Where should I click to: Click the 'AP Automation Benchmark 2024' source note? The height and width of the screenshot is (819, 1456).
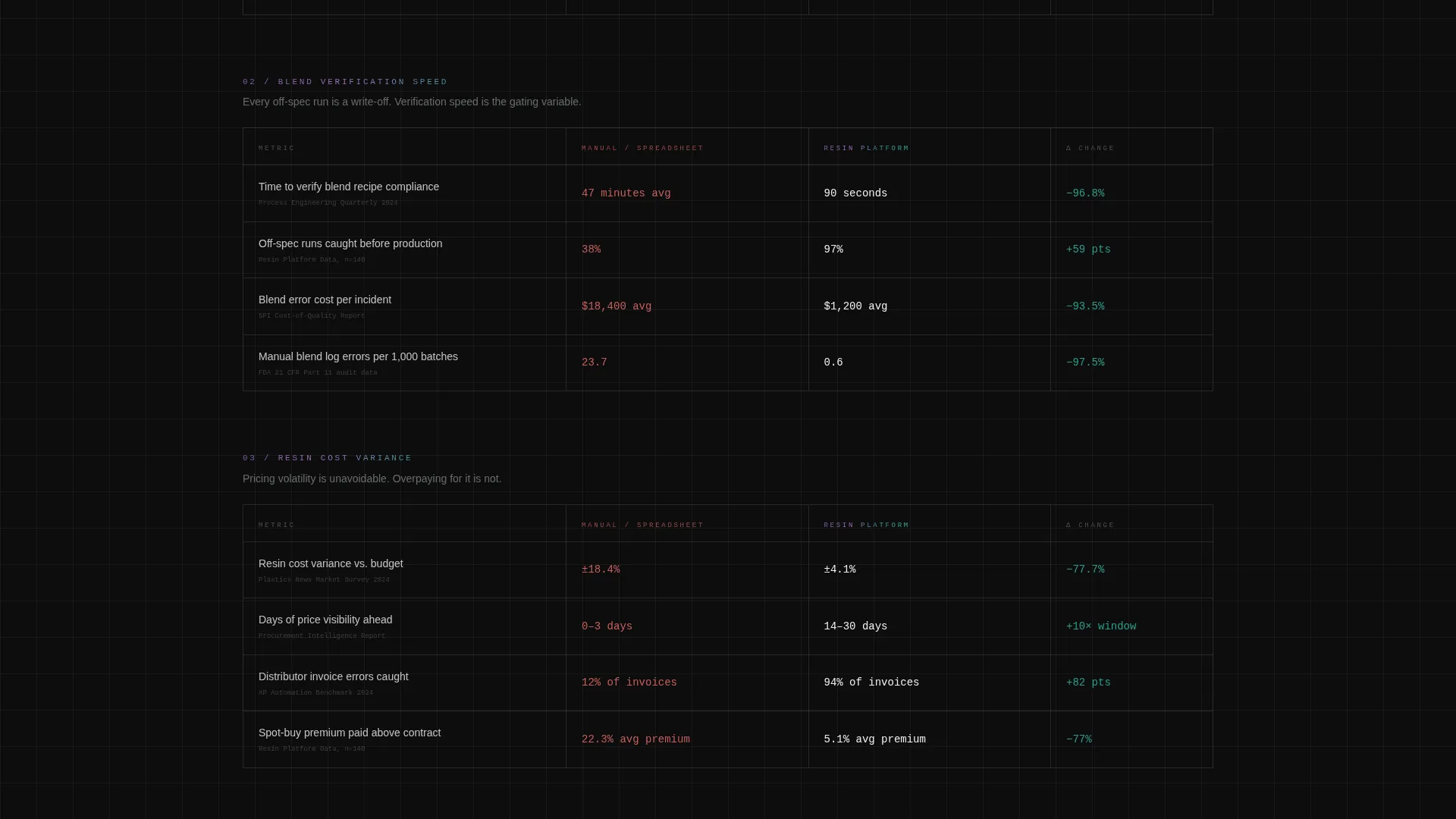tap(315, 693)
